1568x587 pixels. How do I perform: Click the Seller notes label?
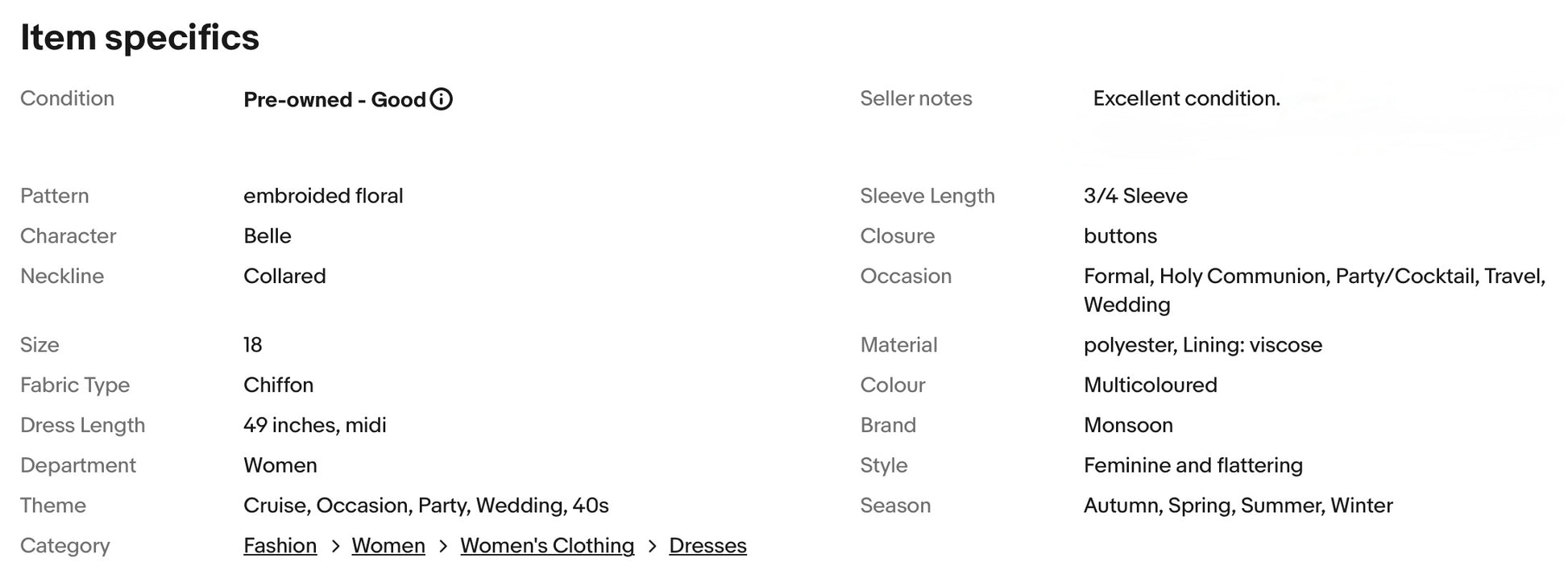(x=915, y=98)
